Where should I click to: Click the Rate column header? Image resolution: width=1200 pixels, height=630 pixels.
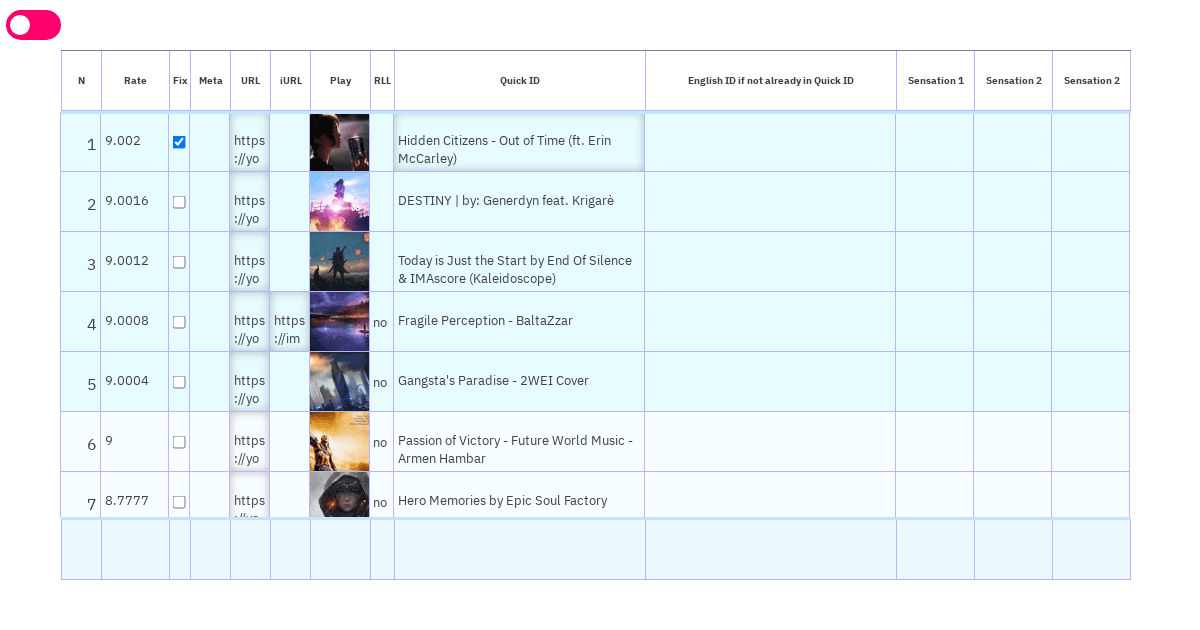click(x=135, y=81)
